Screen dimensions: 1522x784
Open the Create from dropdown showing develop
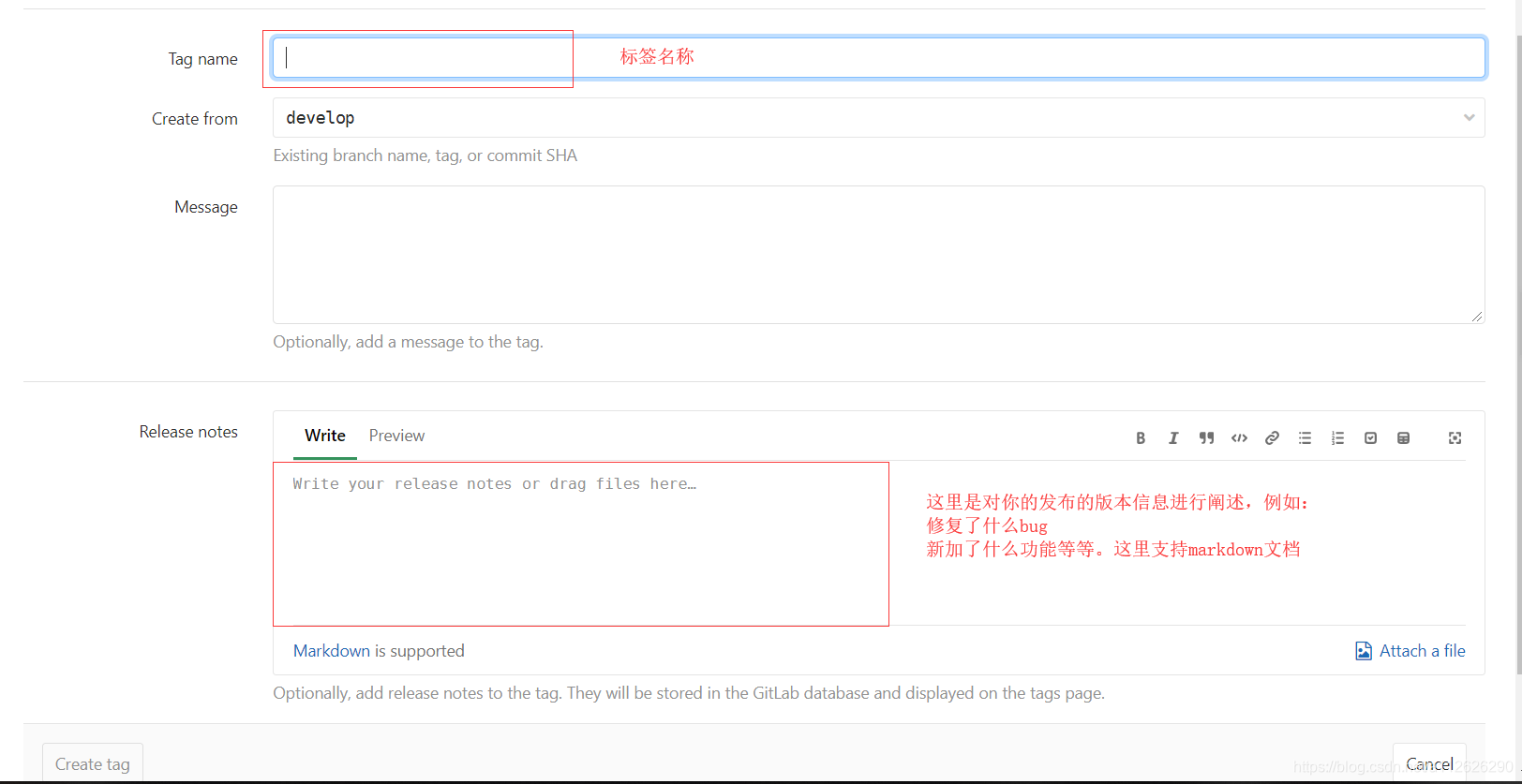tap(878, 118)
